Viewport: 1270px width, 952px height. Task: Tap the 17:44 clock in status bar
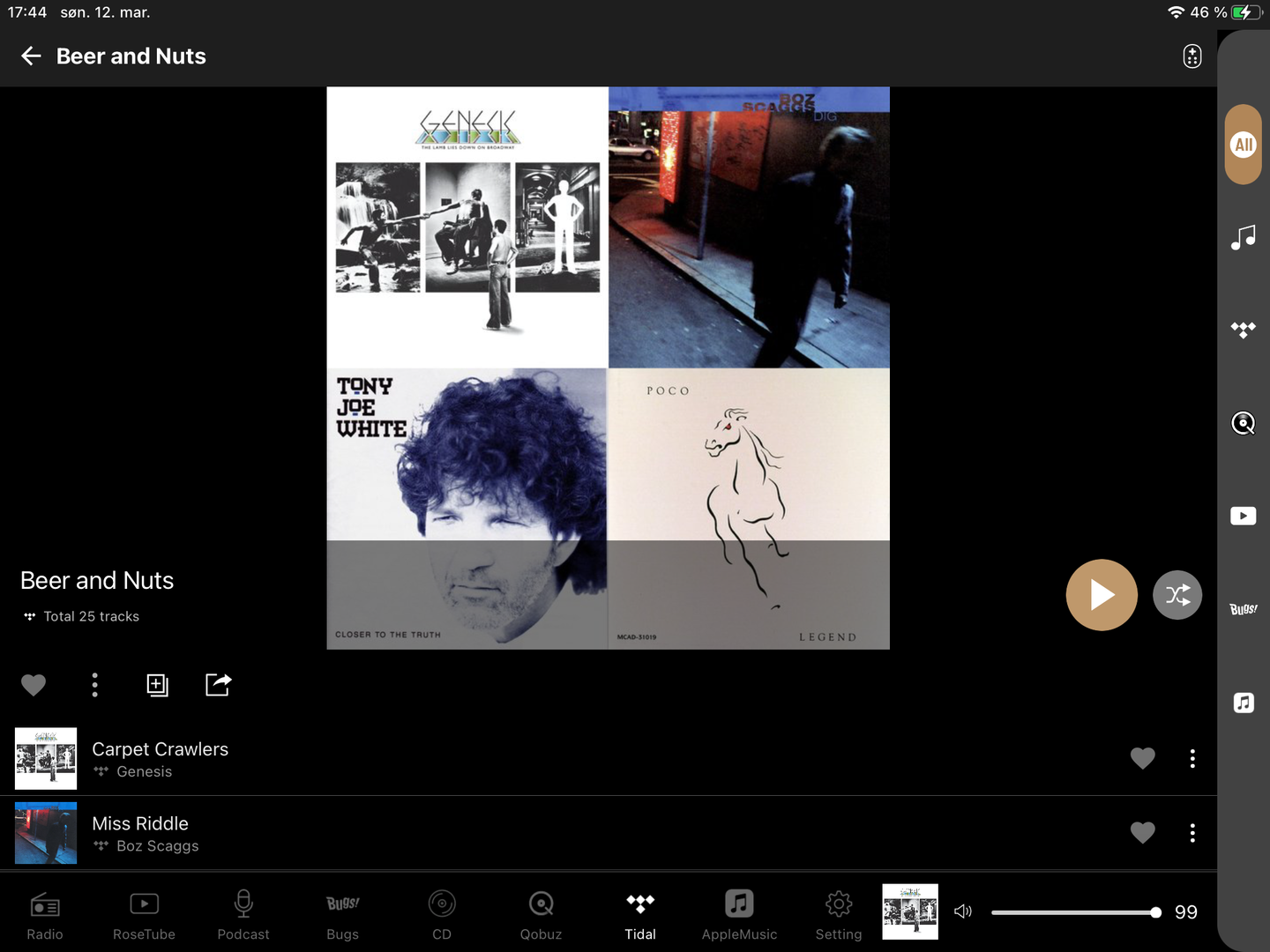pos(27,12)
